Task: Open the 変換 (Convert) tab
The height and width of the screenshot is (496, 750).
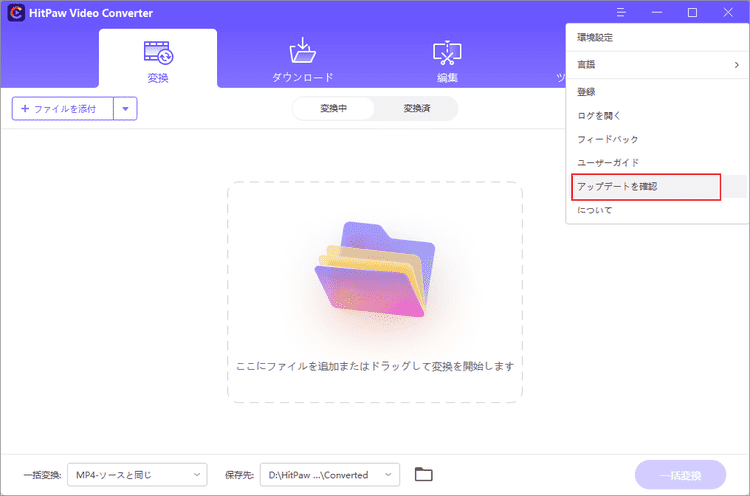Action: (x=158, y=59)
